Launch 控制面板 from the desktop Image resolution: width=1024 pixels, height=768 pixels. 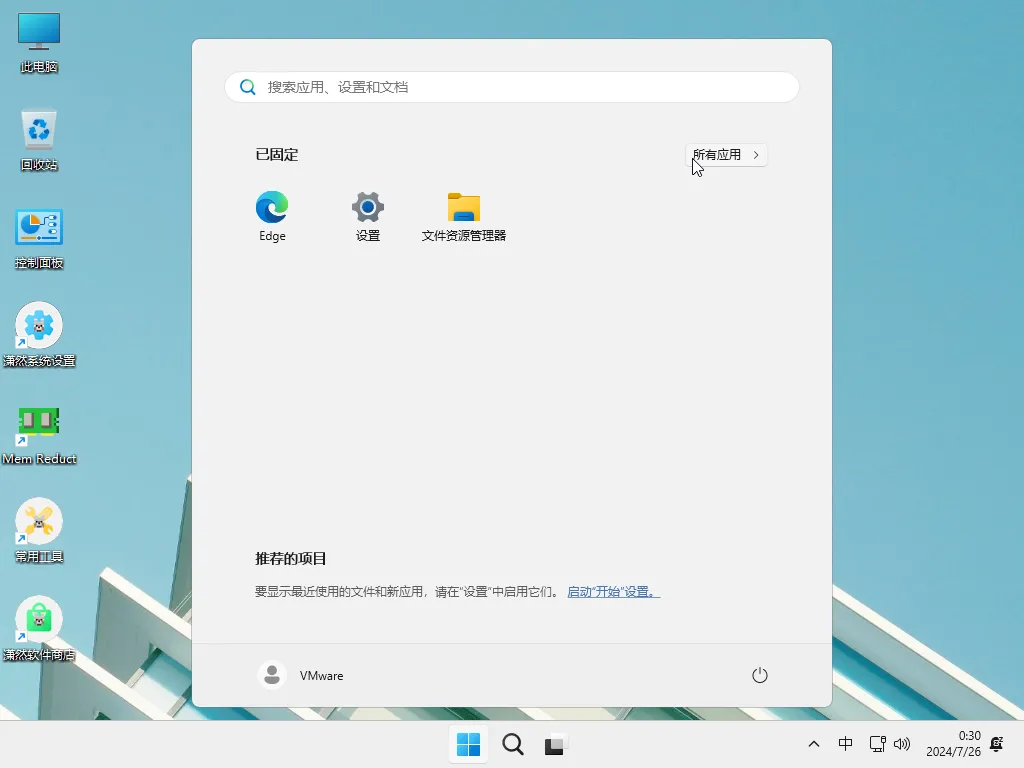[38, 228]
